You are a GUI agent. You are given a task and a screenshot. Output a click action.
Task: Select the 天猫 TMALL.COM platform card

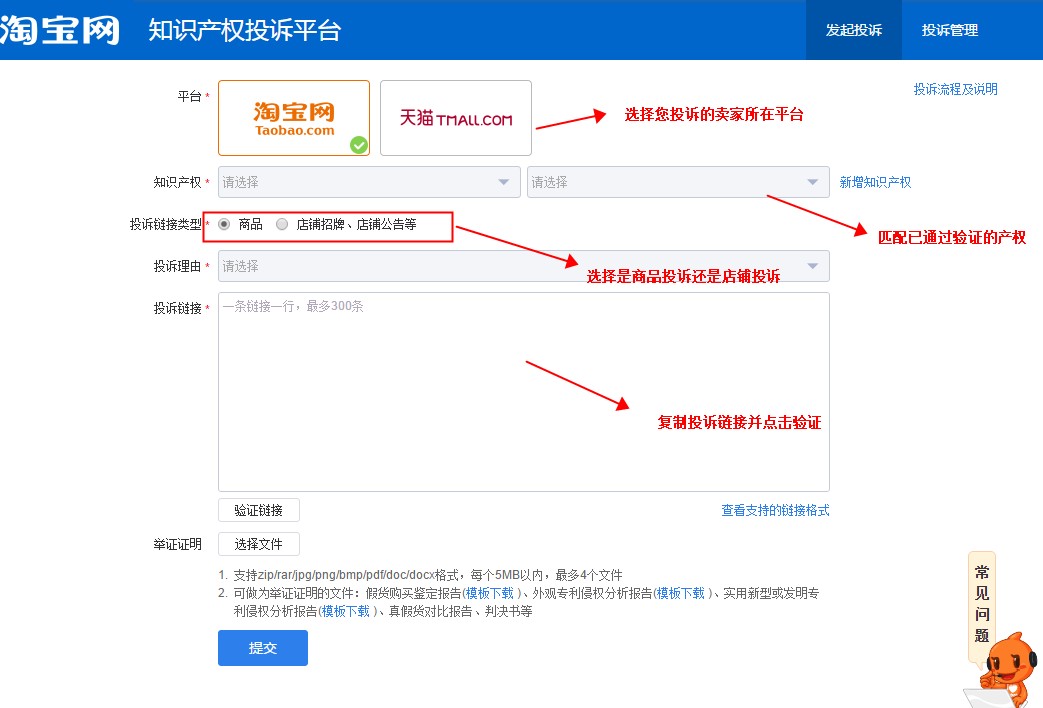coord(456,118)
